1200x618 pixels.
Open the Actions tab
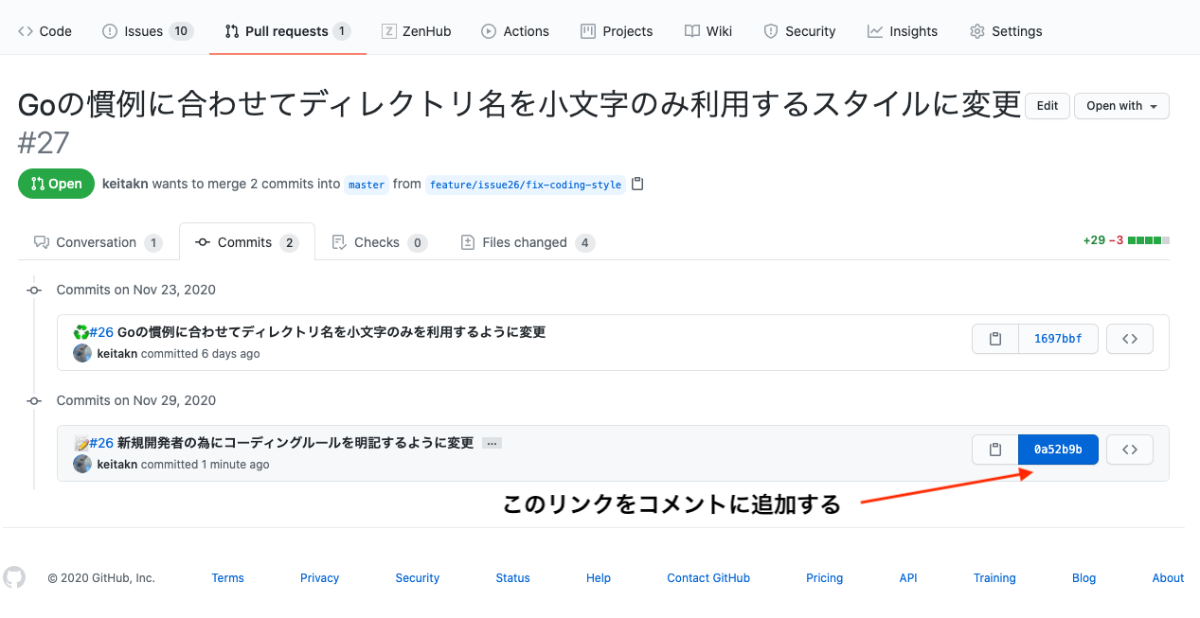click(x=515, y=31)
